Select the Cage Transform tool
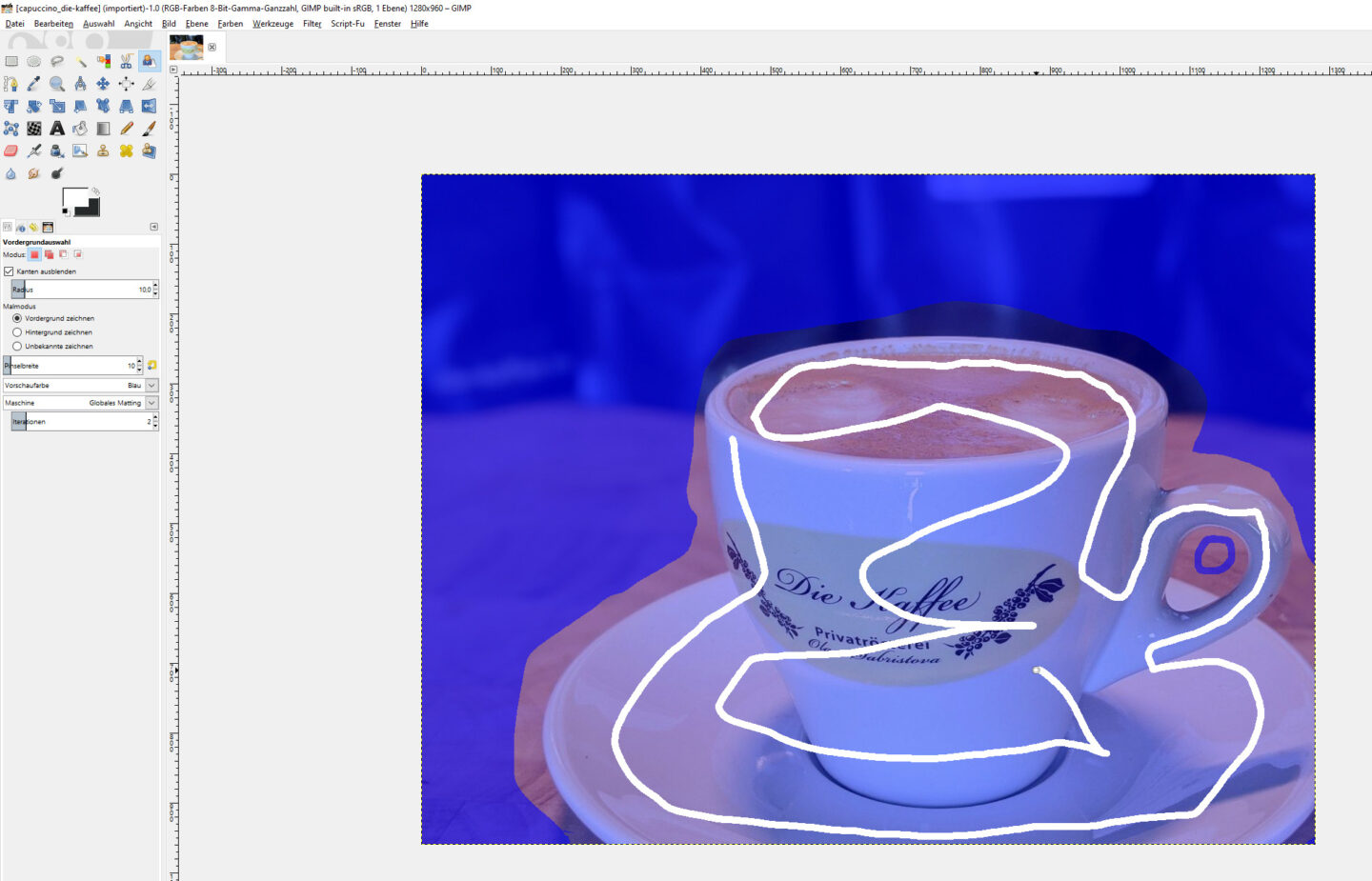Image resolution: width=1372 pixels, height=881 pixels. tap(11, 129)
